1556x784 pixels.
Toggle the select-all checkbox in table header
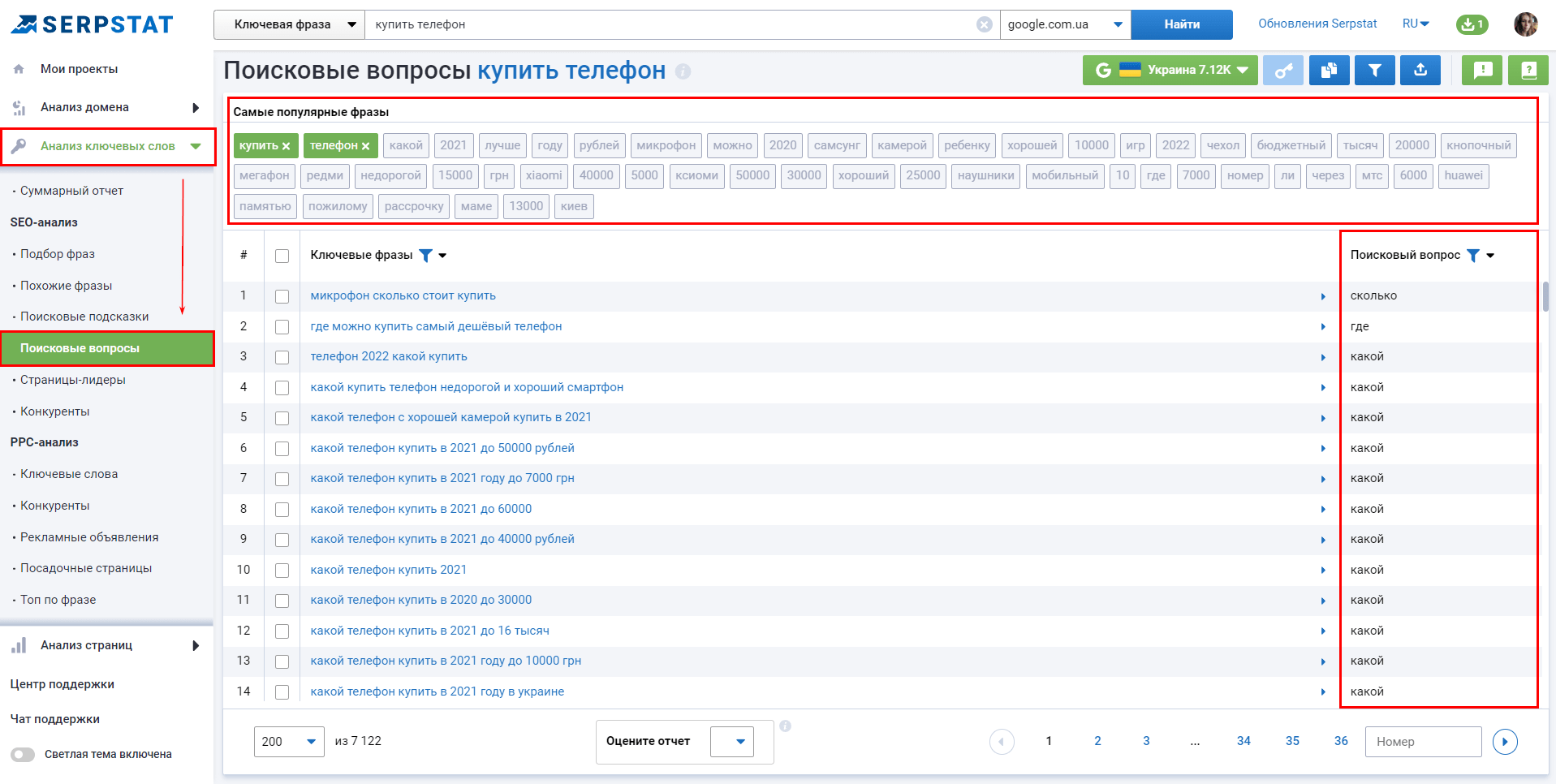(282, 256)
